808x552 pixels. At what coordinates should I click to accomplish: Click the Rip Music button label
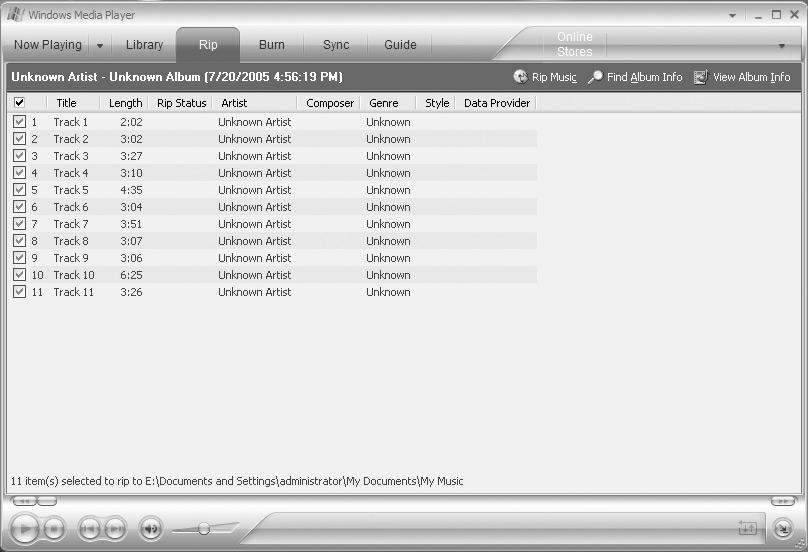pos(554,77)
